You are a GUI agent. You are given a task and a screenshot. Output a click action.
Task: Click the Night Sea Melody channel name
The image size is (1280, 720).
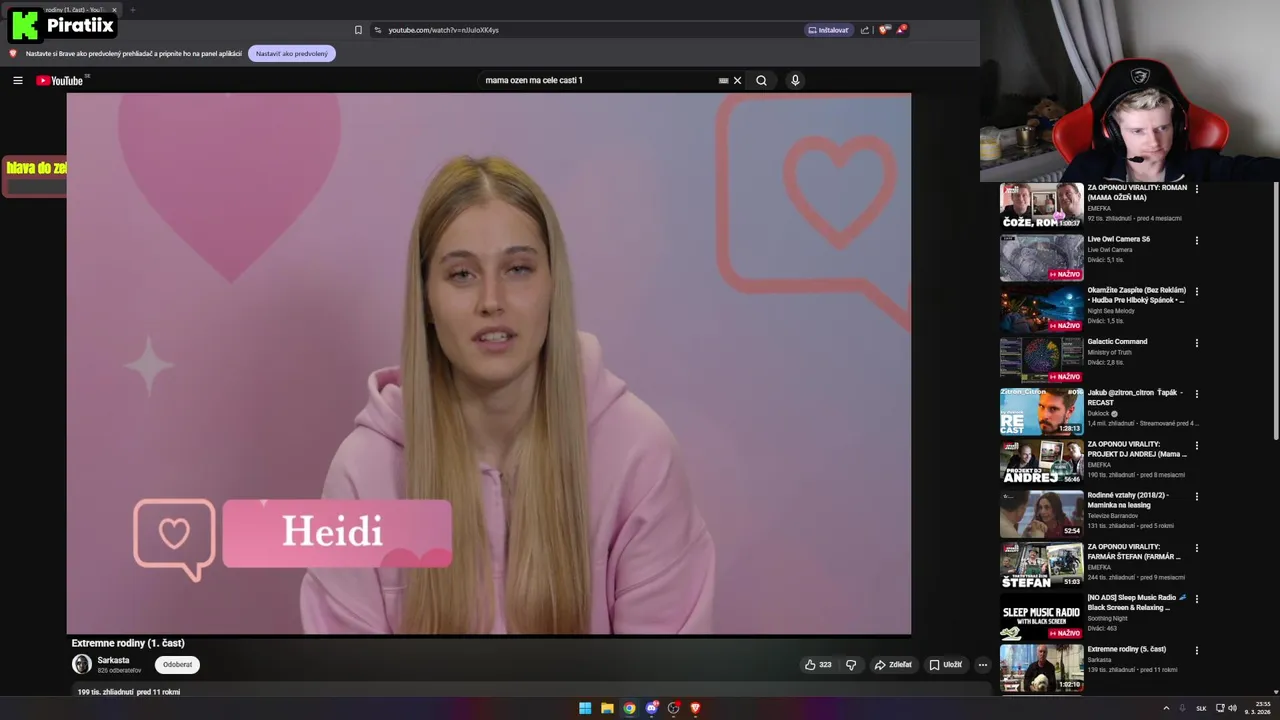coord(1111,311)
